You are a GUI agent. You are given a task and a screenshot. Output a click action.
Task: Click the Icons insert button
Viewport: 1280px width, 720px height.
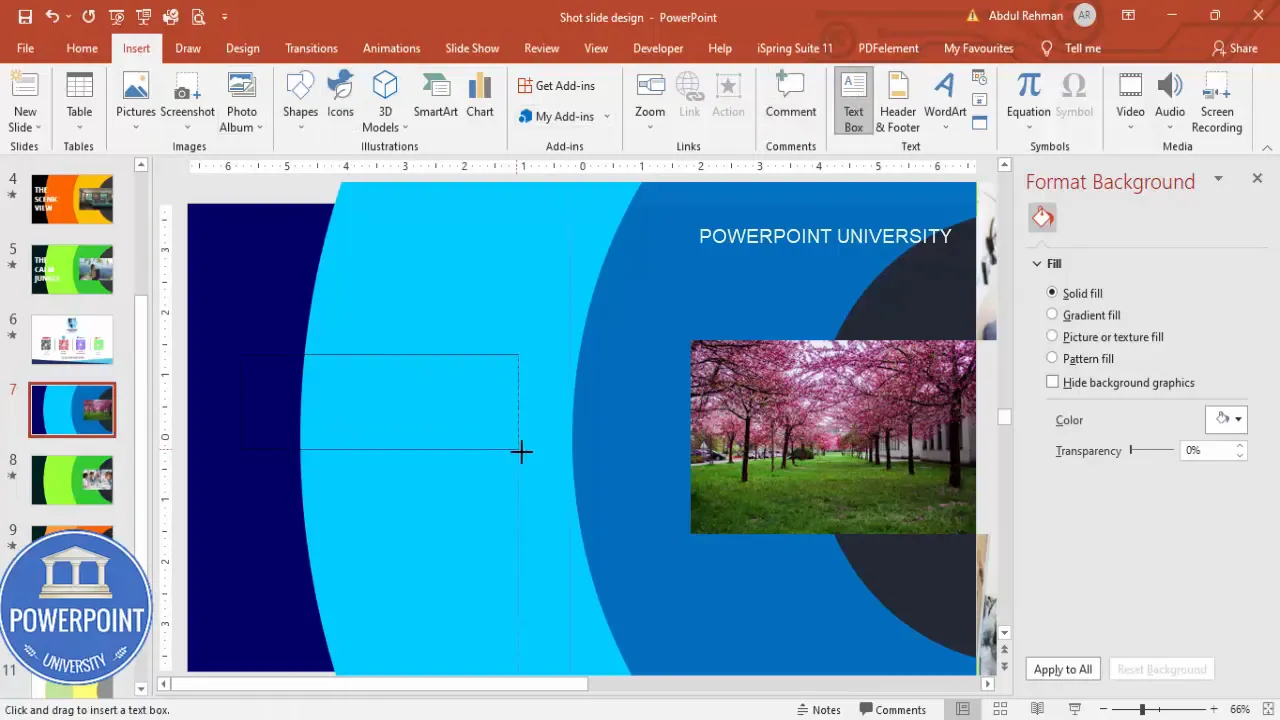(340, 95)
